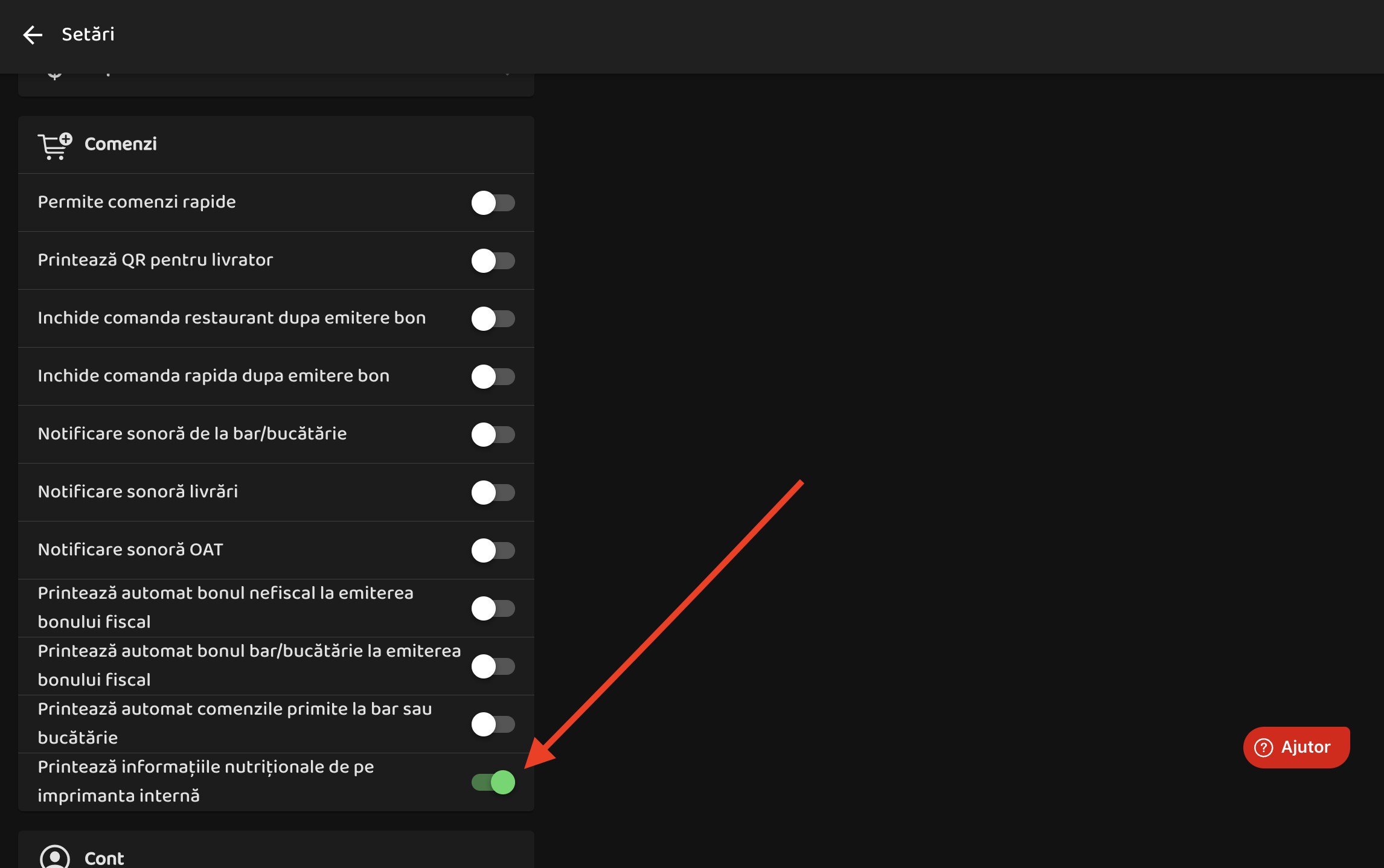Enable Notificare sonoră de la bar/bucătărie

[x=493, y=435]
